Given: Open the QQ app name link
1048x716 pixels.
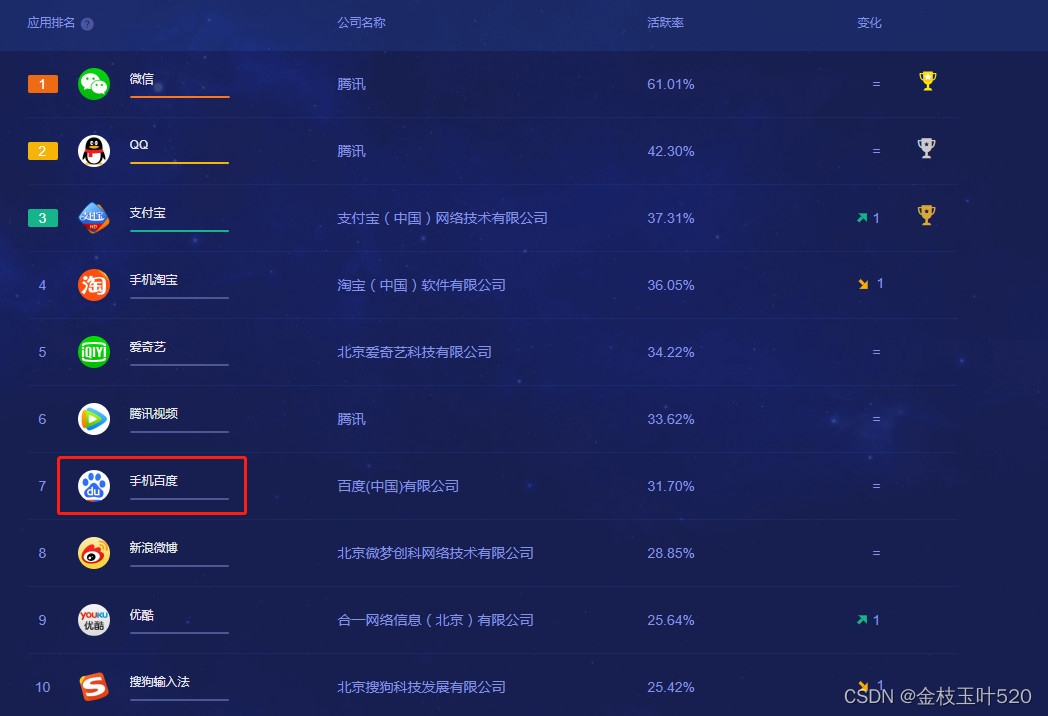Looking at the screenshot, I should coord(139,145).
